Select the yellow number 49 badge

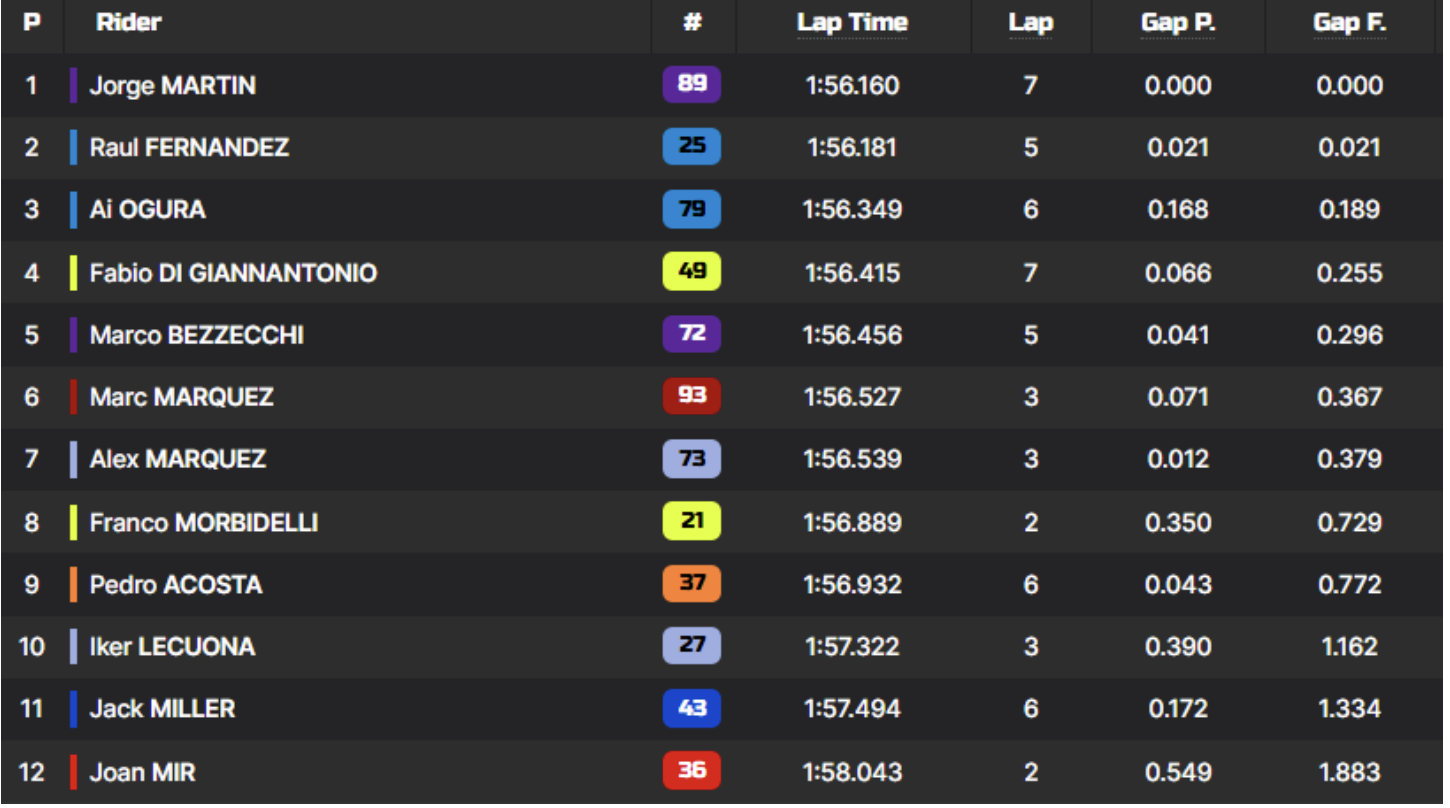[x=691, y=272]
